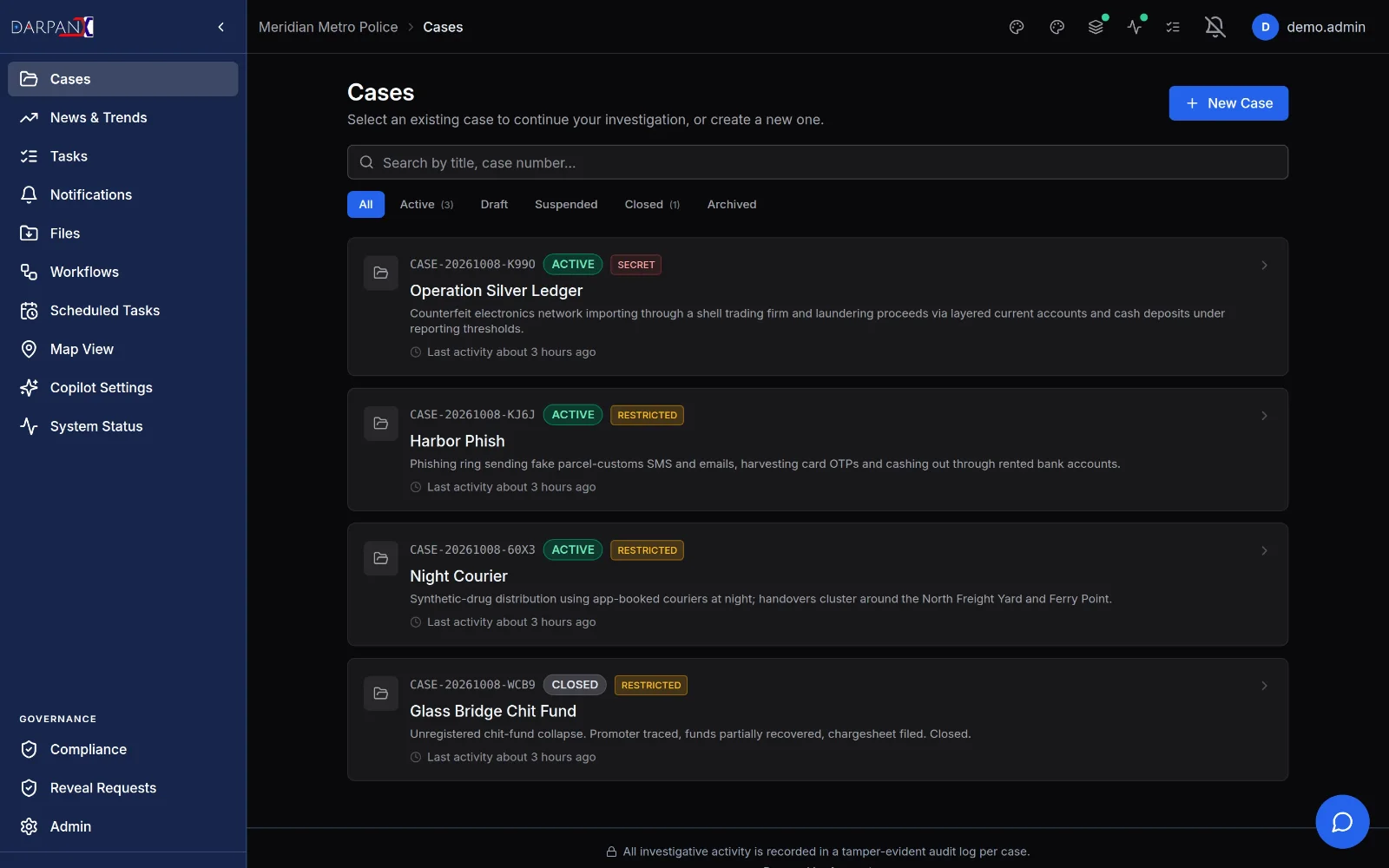Open Compliance under Governance
The width and height of the screenshot is (1389, 868).
(123, 749)
